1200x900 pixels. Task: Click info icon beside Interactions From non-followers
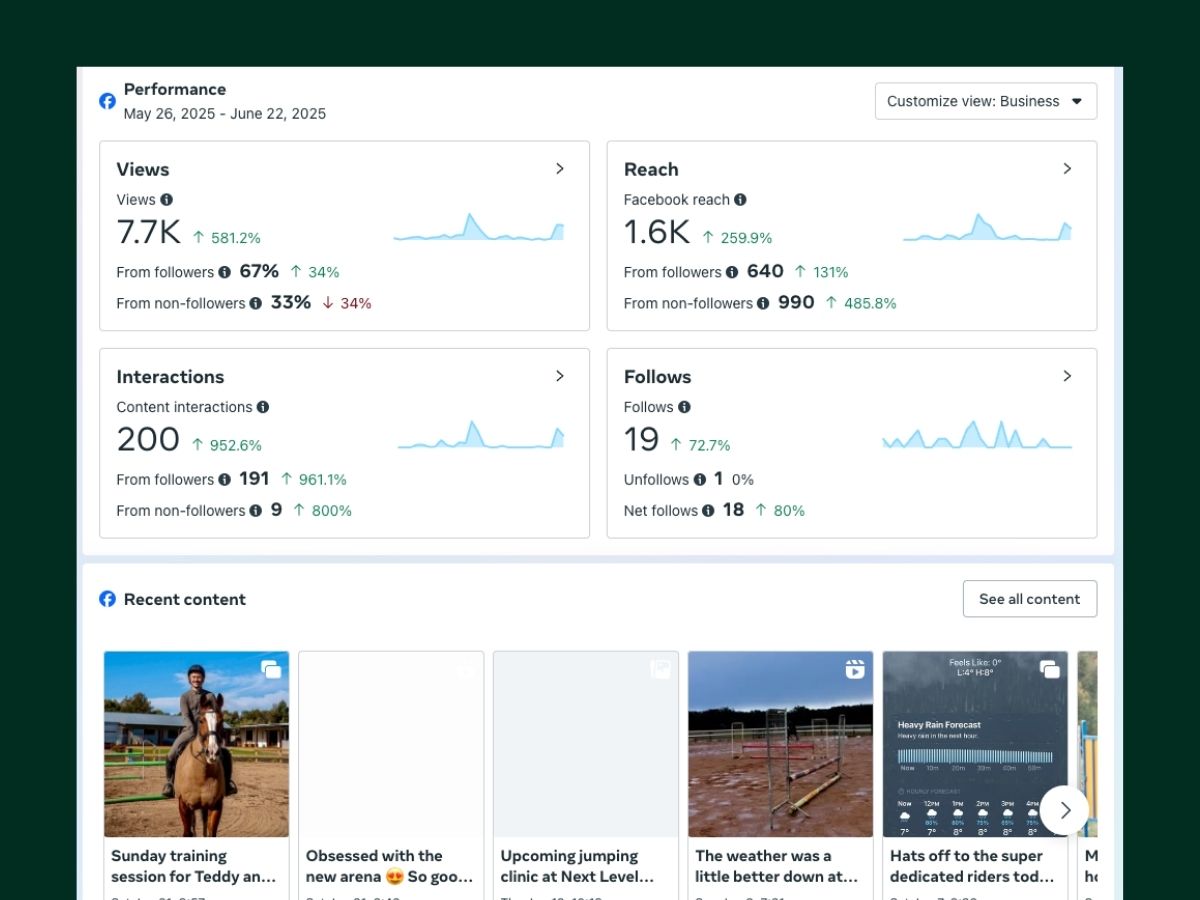256,510
